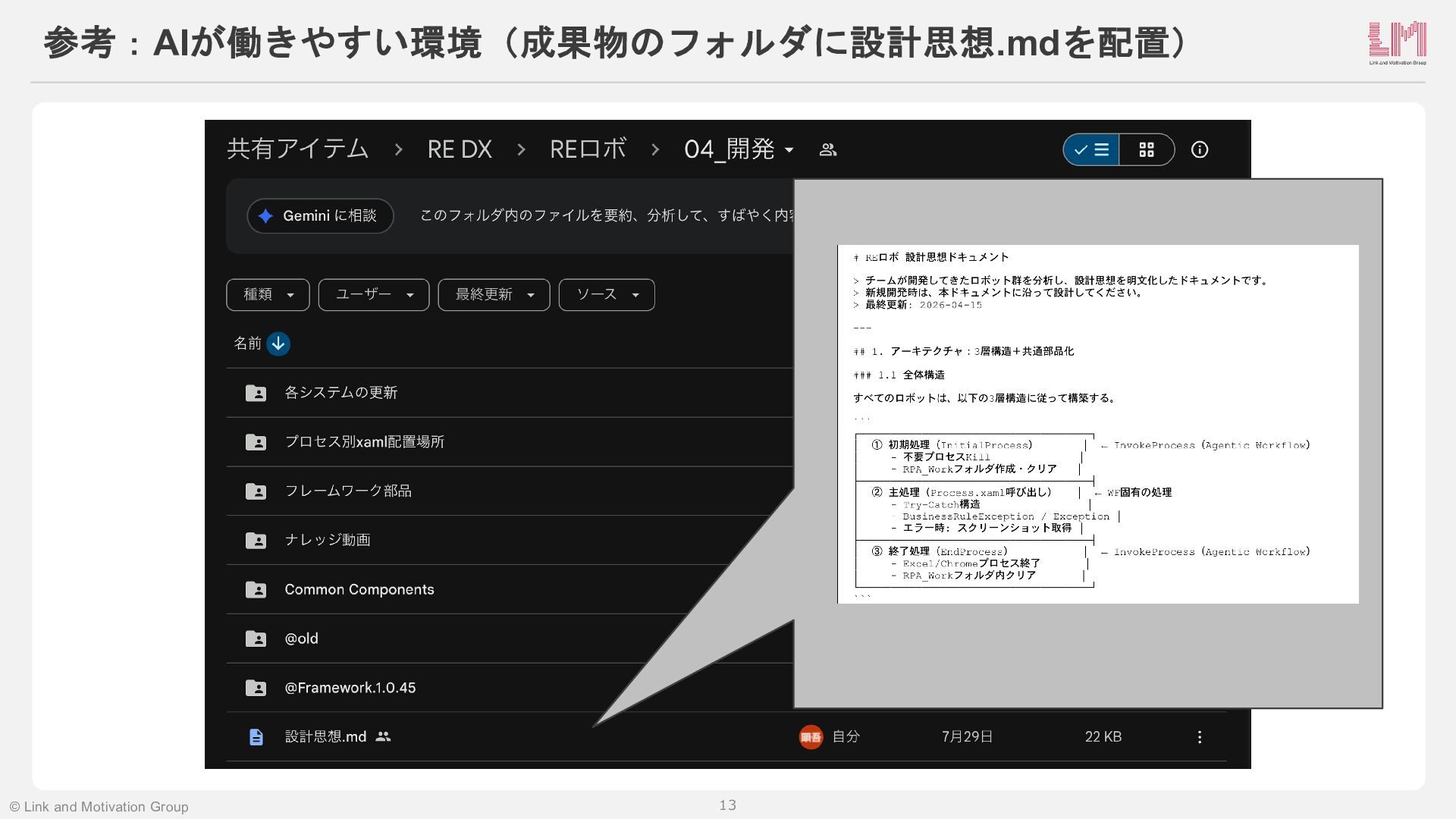Click the Gemini prompt text このフォルダ内のファイルを要約
Viewport: 1456px width, 819px height.
point(605,216)
